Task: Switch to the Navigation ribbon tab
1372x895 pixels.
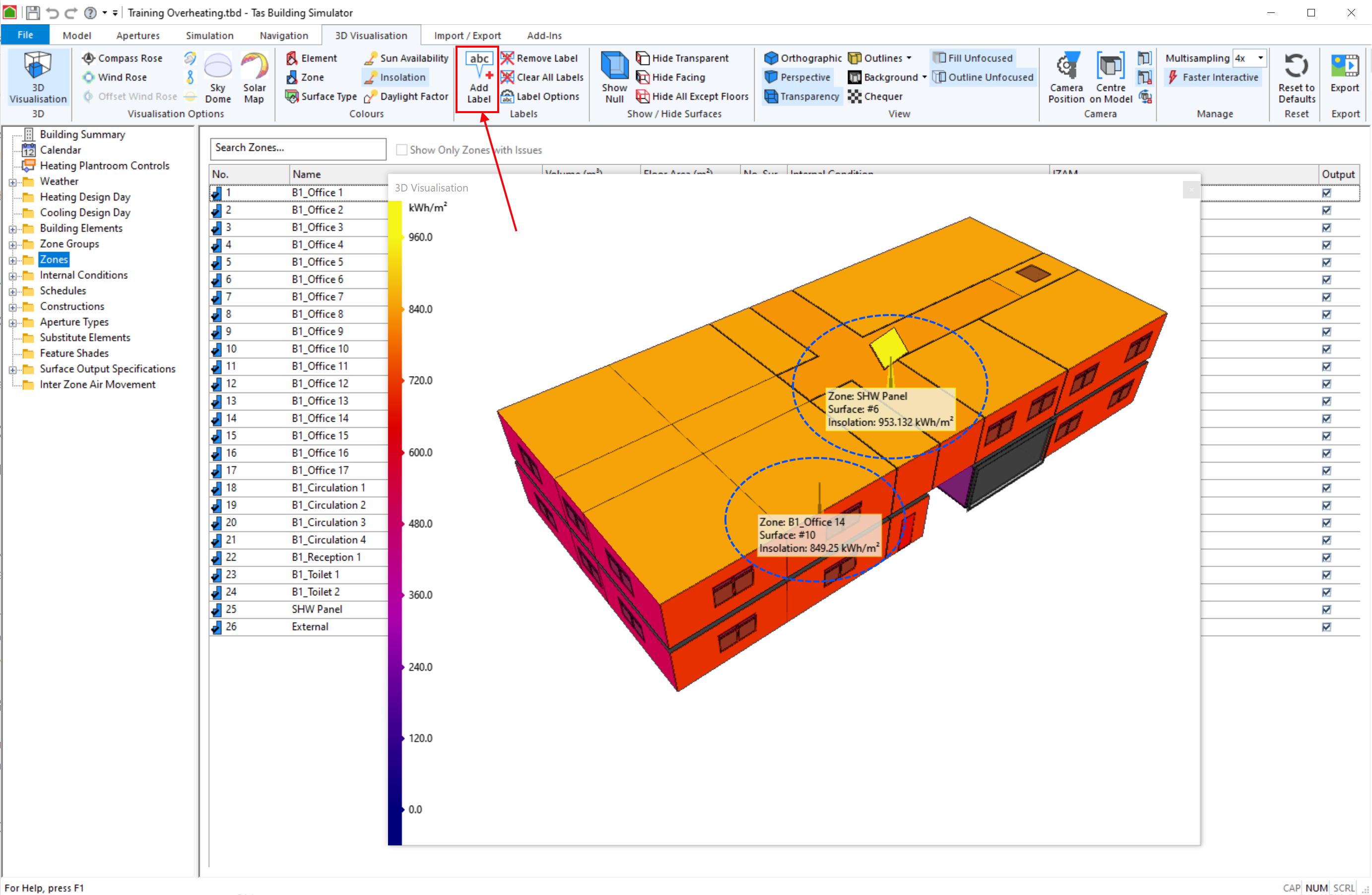Action: point(284,35)
